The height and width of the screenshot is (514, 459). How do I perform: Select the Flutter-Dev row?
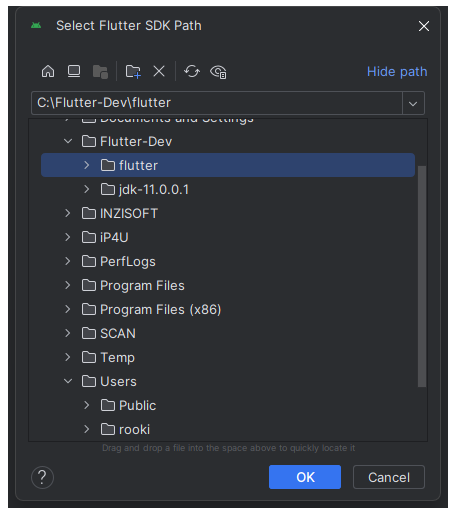(x=228, y=141)
